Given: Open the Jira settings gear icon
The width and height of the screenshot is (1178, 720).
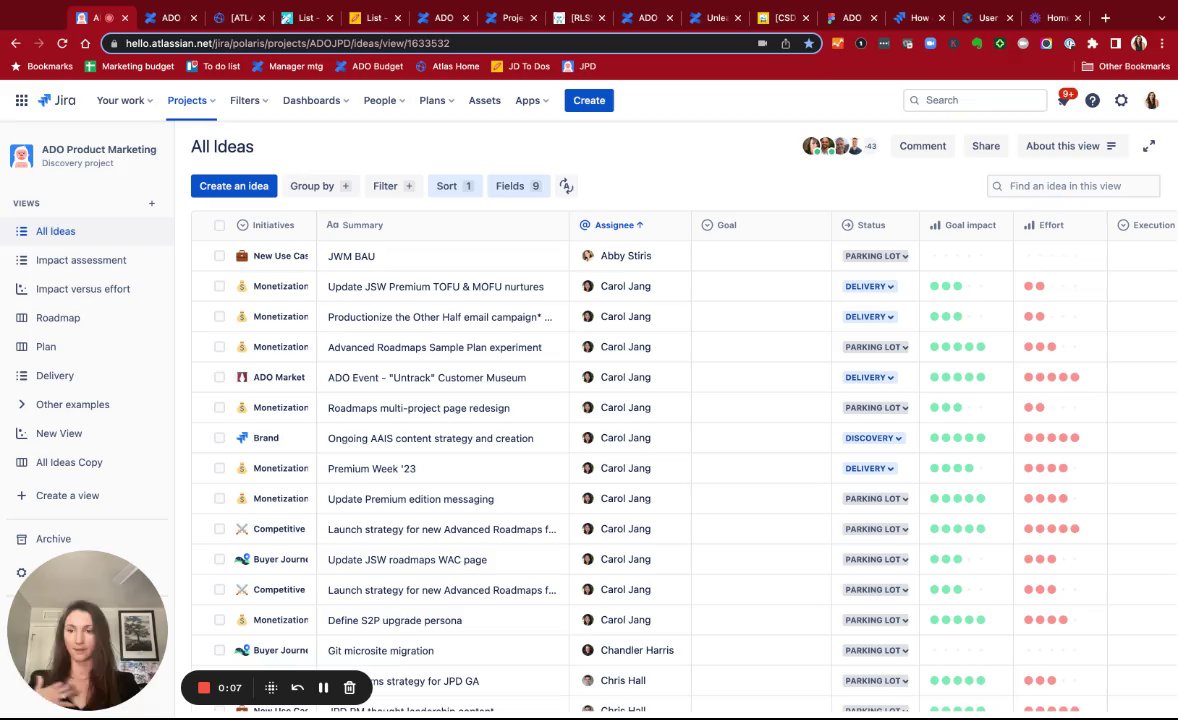Looking at the screenshot, I should coord(1121,100).
